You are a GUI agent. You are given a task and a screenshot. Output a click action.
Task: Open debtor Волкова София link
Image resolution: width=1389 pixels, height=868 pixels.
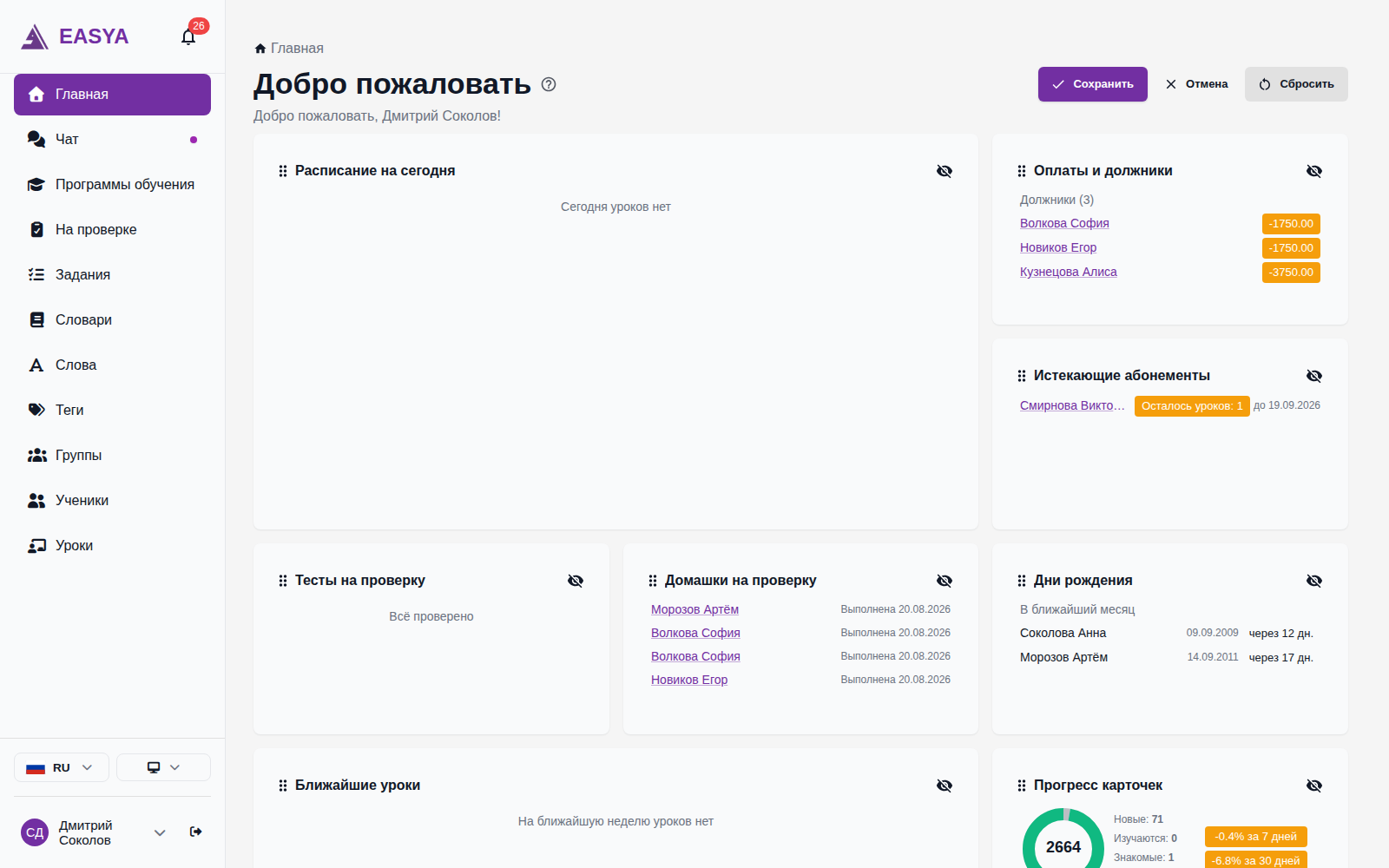pos(1064,223)
